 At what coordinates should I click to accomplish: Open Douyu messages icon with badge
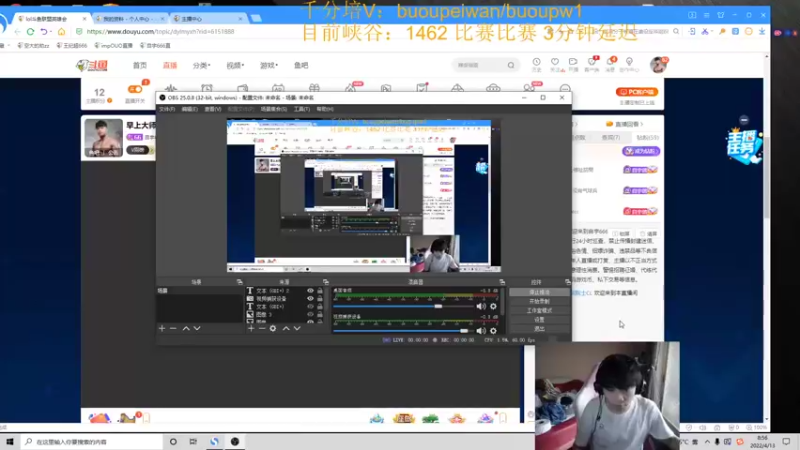coord(611,64)
